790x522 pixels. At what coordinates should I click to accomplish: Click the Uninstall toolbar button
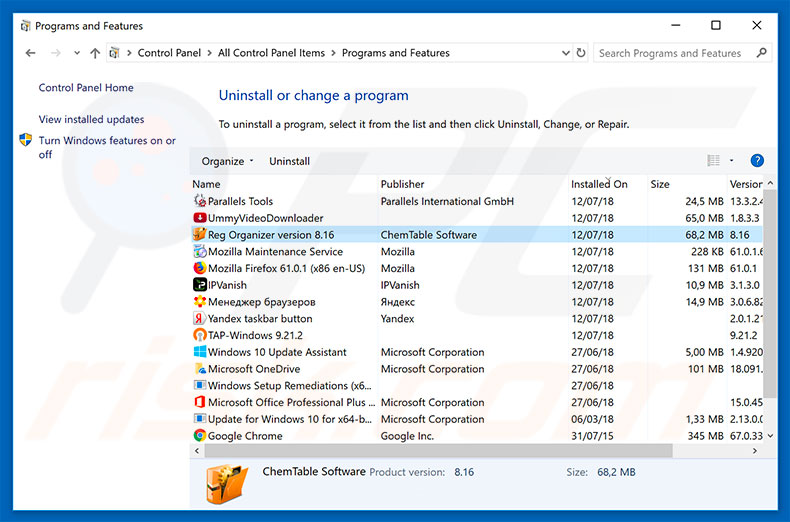[289, 161]
